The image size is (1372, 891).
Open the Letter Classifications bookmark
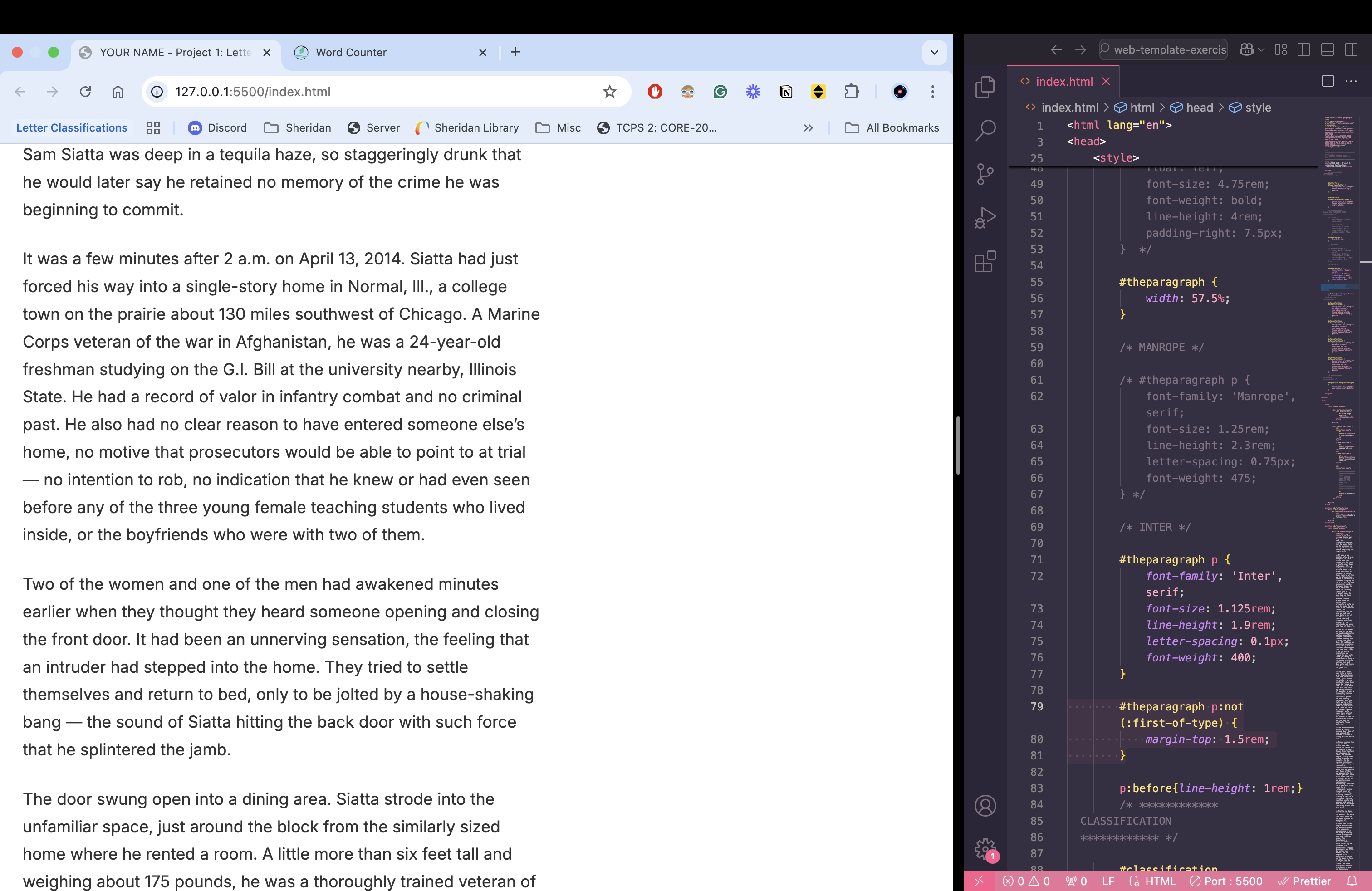point(71,127)
